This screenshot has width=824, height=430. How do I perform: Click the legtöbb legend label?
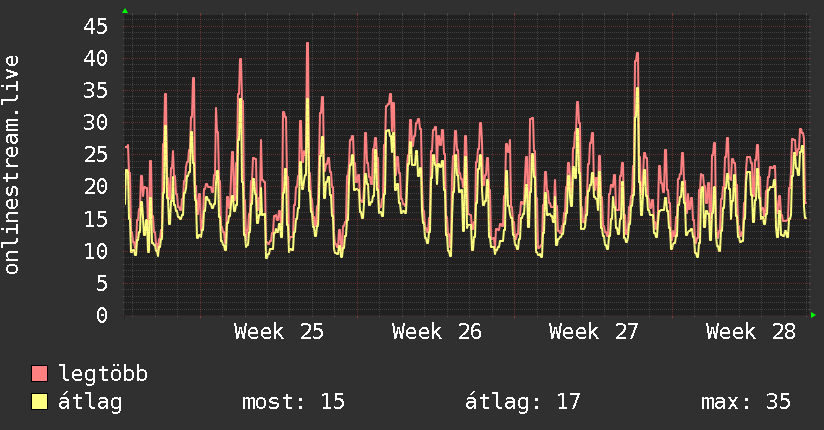pyautogui.click(x=103, y=373)
